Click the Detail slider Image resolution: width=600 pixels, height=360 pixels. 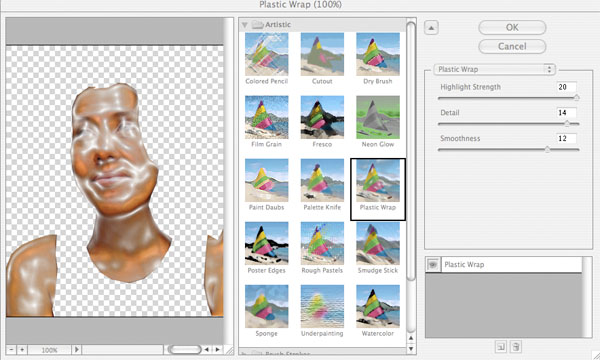coord(509,124)
